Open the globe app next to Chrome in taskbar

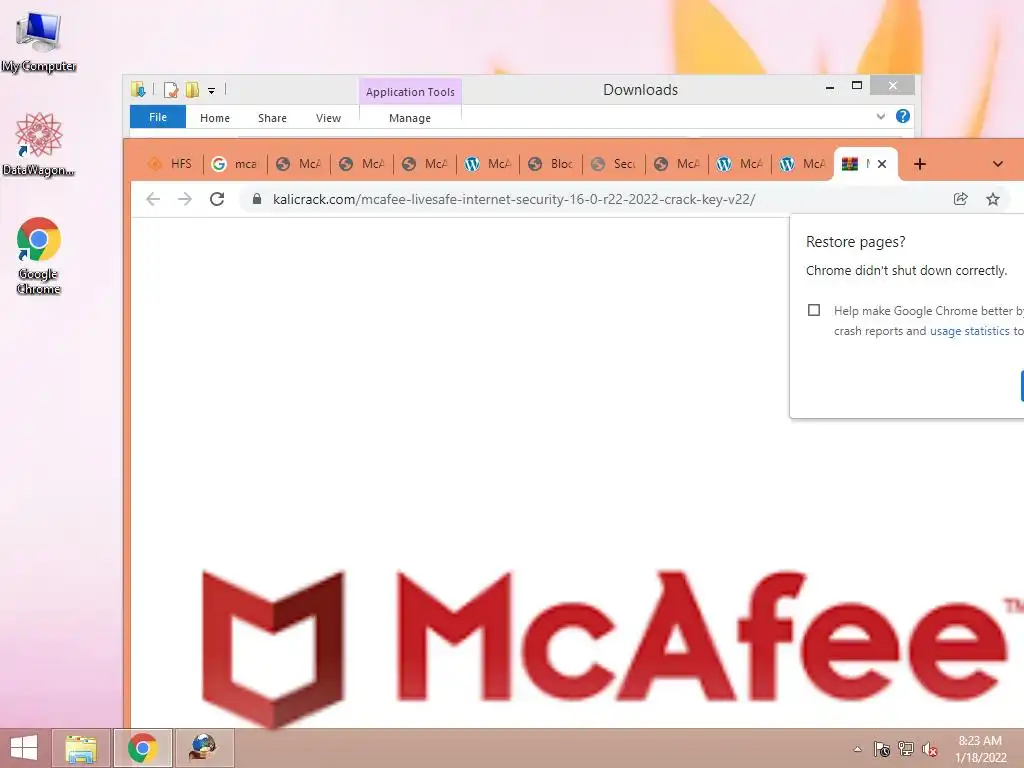[x=204, y=748]
